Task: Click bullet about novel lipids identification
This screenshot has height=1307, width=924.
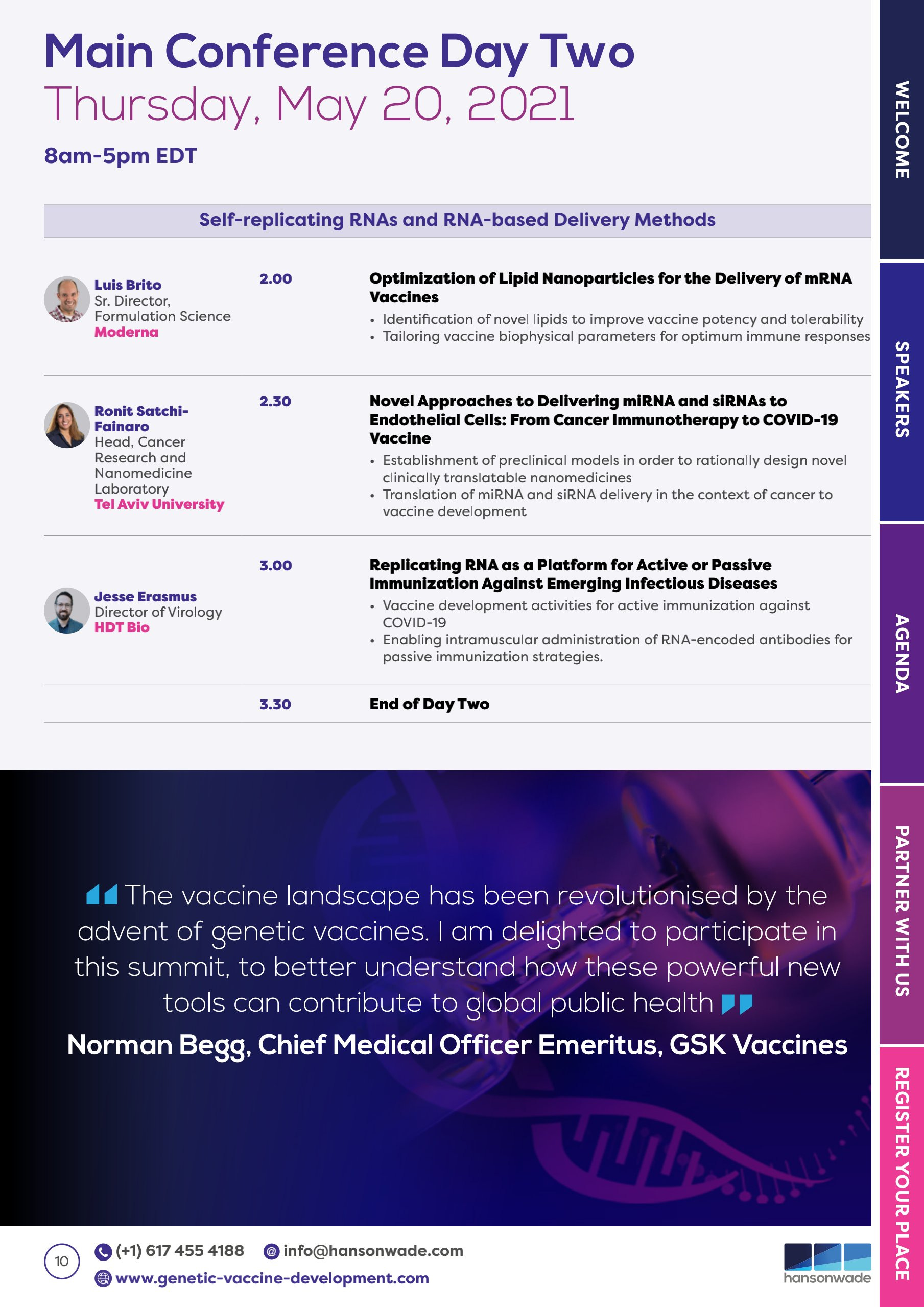Action: (x=623, y=319)
